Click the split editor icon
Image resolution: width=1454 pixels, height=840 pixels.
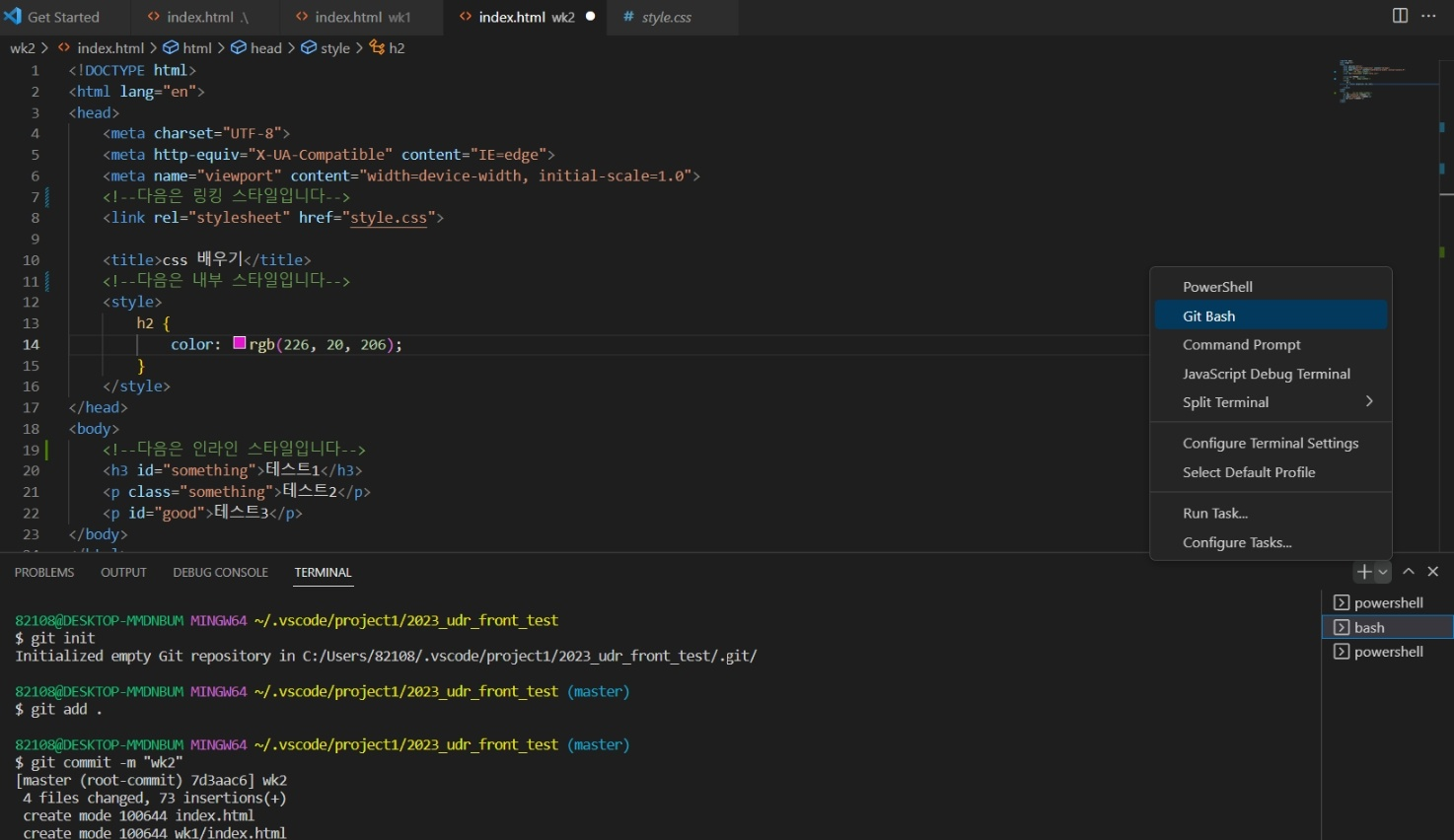pyautogui.click(x=1400, y=16)
